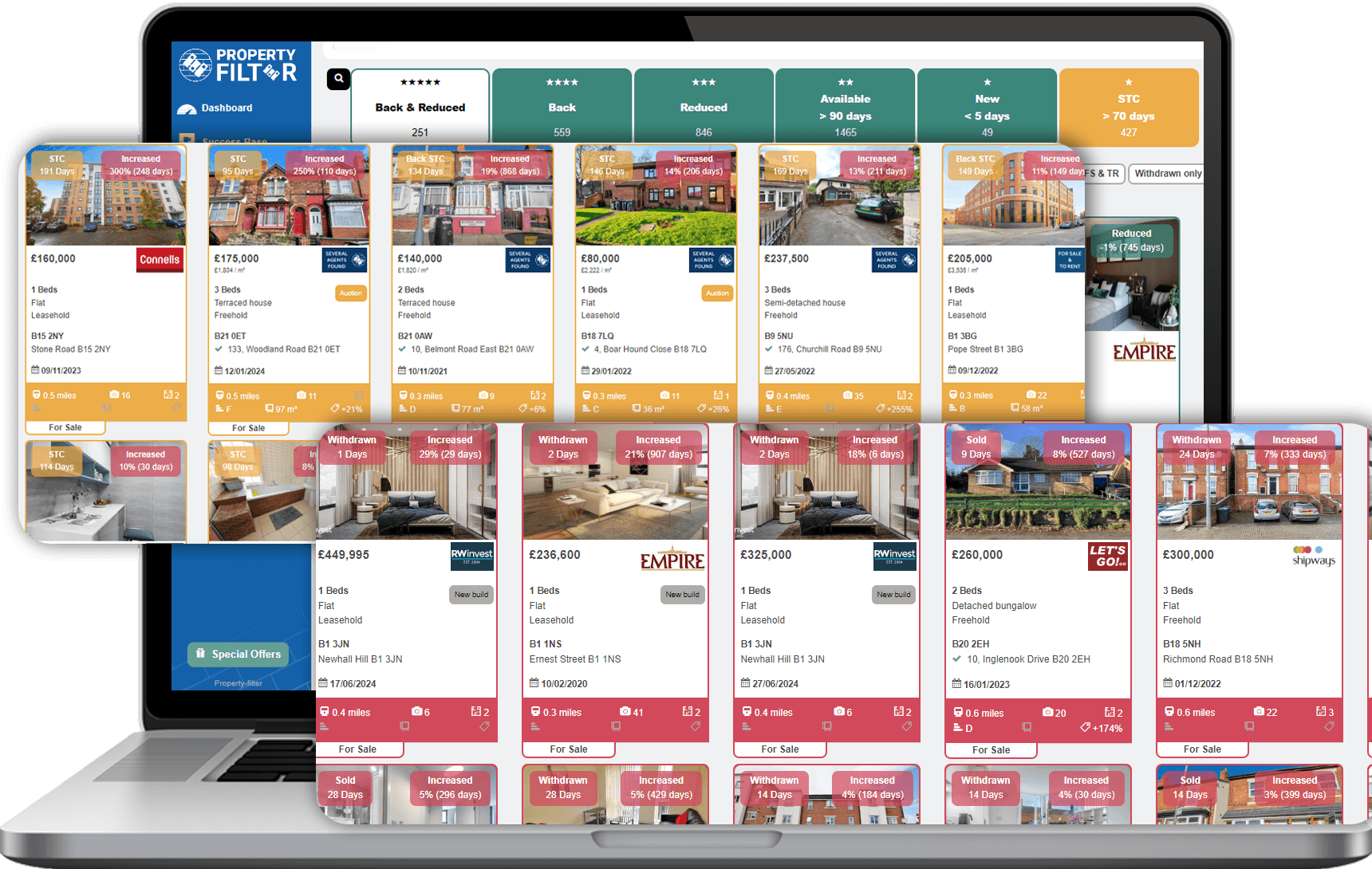Click the Let's Go agent logo
Viewport: 1372px width, 869px height.
click(x=1108, y=556)
